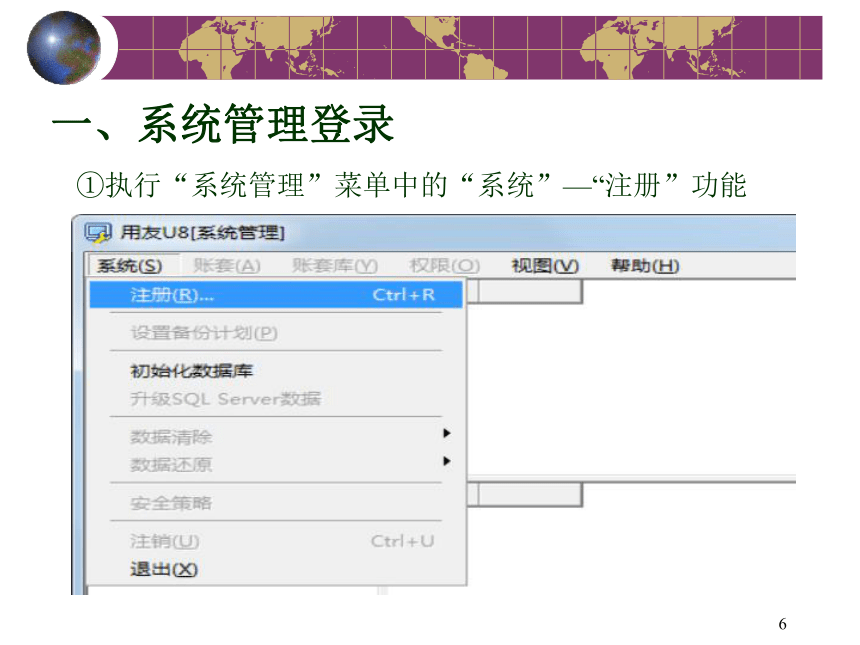
Task: Click the slide heading 系统管理登录
Action: (x=266, y=125)
